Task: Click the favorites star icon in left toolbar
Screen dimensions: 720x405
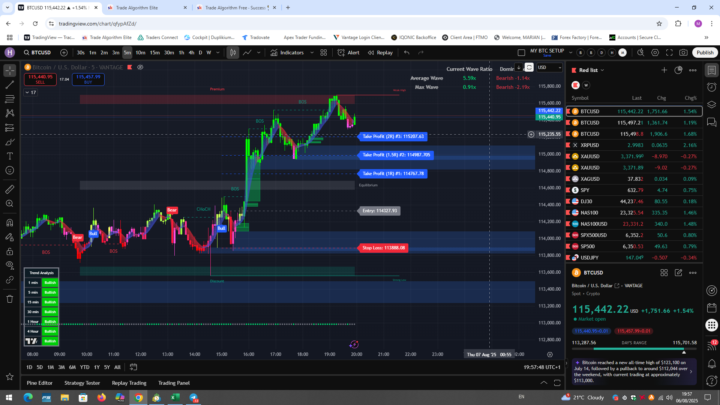Action: tap(10, 377)
